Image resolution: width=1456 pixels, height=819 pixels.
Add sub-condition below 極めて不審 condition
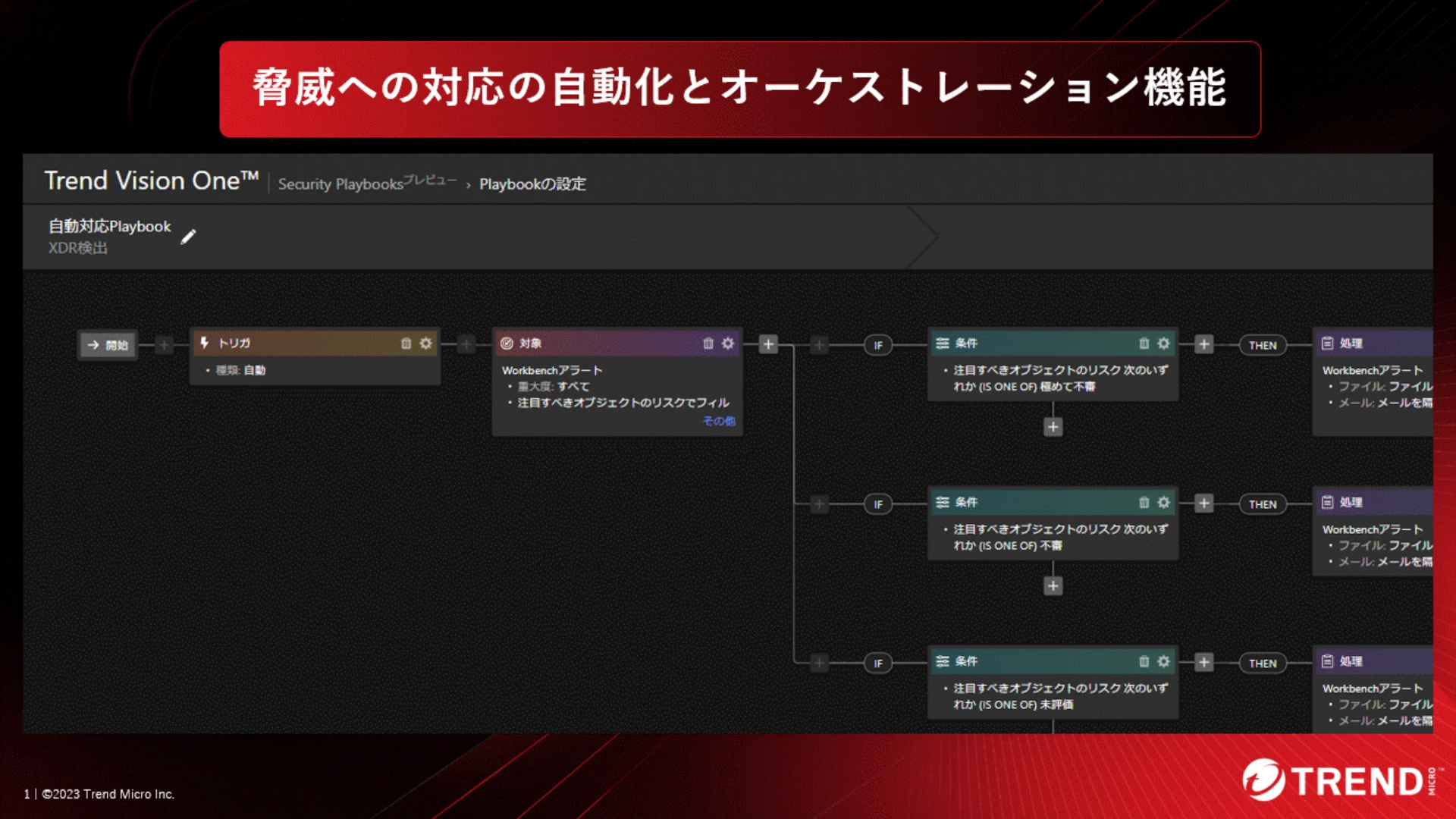(x=1053, y=427)
